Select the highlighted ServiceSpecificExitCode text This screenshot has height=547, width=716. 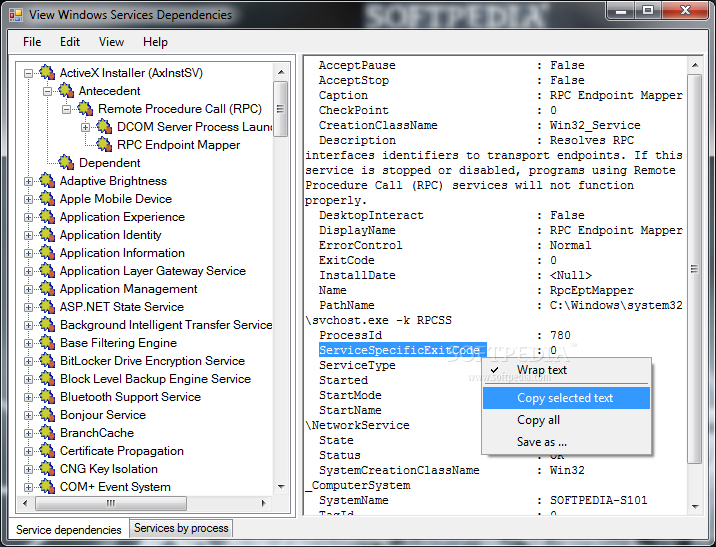(x=402, y=350)
